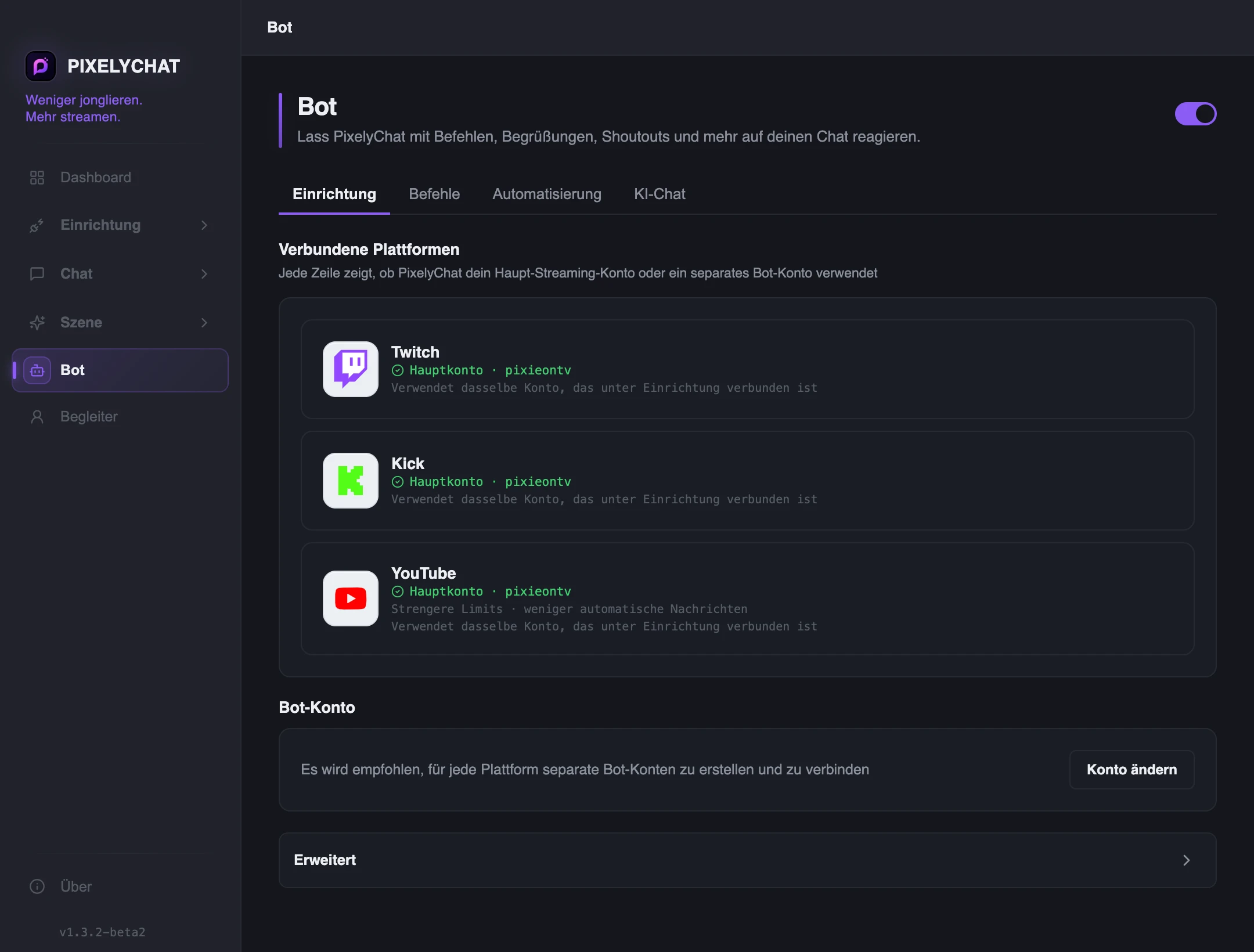
Task: Click the 'Lass PixelyChat mit Befehlen' description
Action: (609, 137)
